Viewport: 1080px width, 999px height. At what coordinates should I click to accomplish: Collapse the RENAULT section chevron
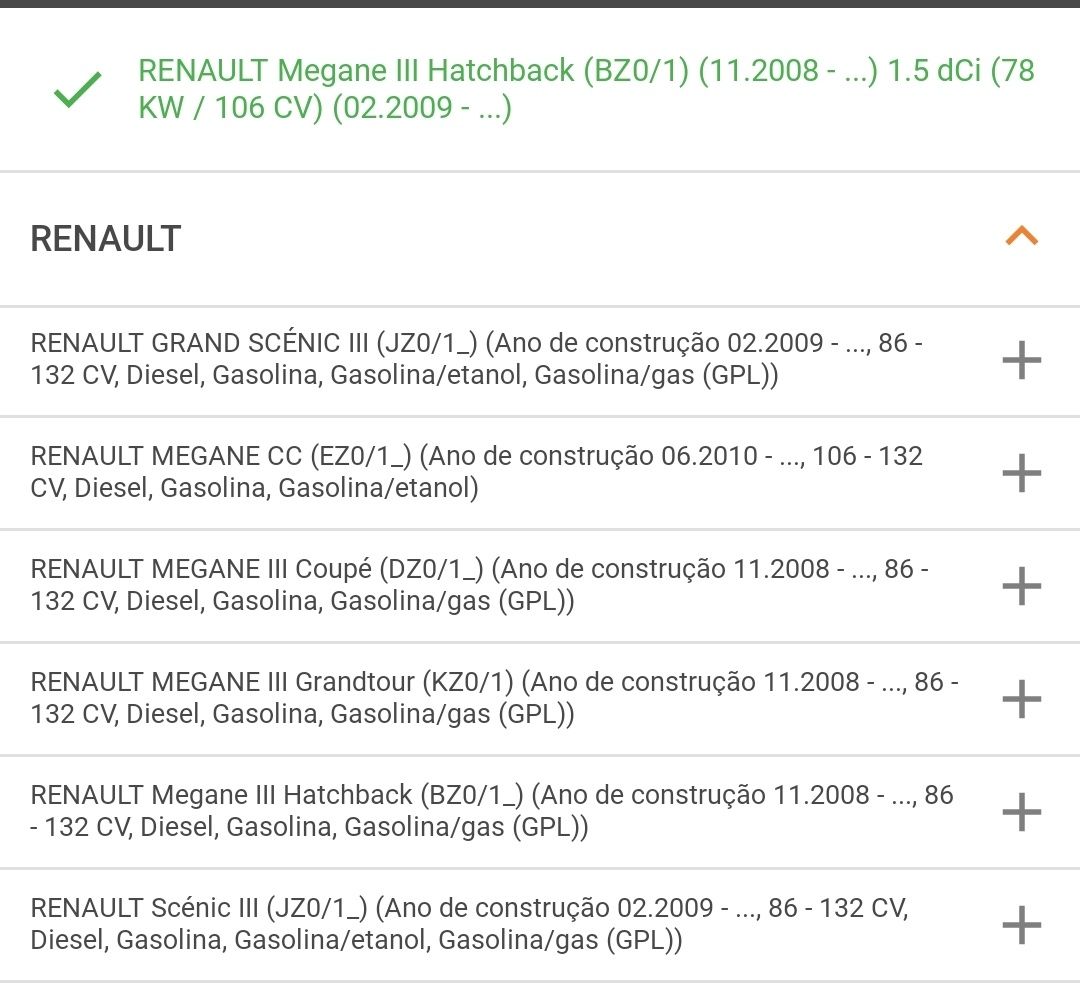coord(1021,236)
